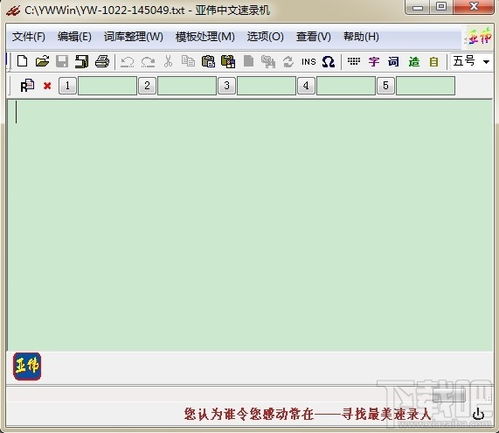499x433 pixels.
Task: Click the blue 词 word icon
Action: (393, 62)
